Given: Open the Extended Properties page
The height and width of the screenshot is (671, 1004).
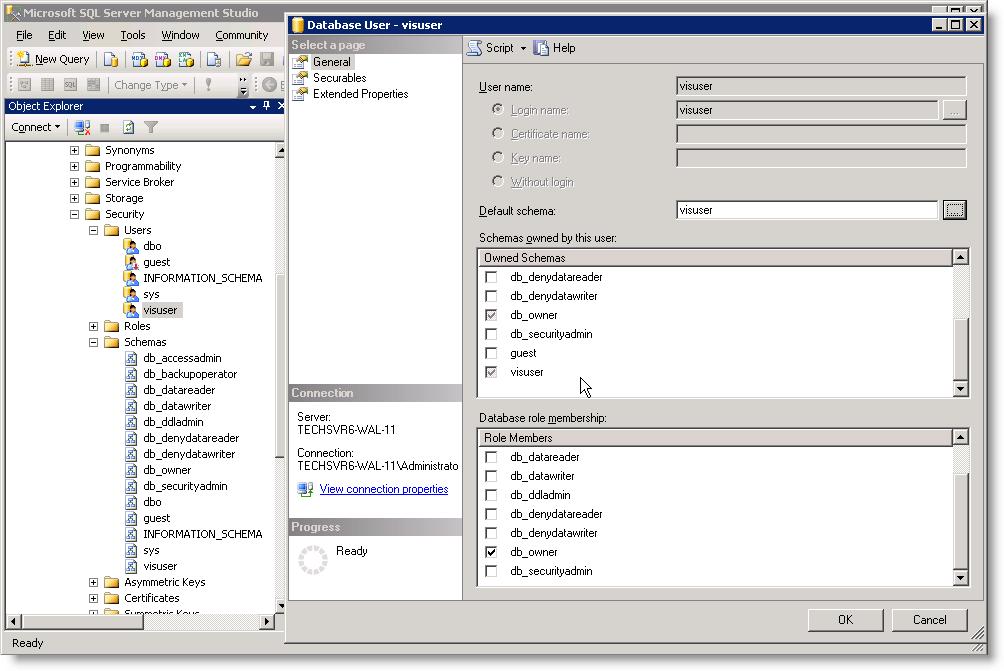Looking at the screenshot, I should click(360, 94).
